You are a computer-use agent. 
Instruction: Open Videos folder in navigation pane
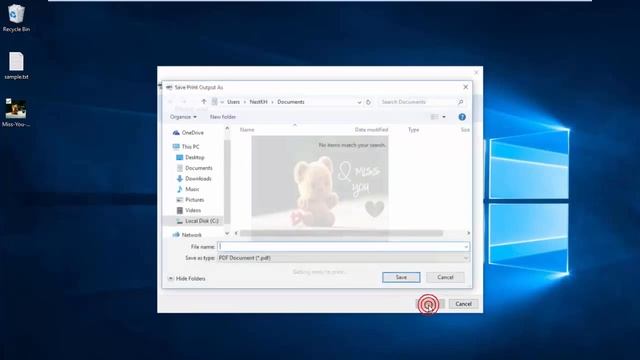click(x=193, y=210)
